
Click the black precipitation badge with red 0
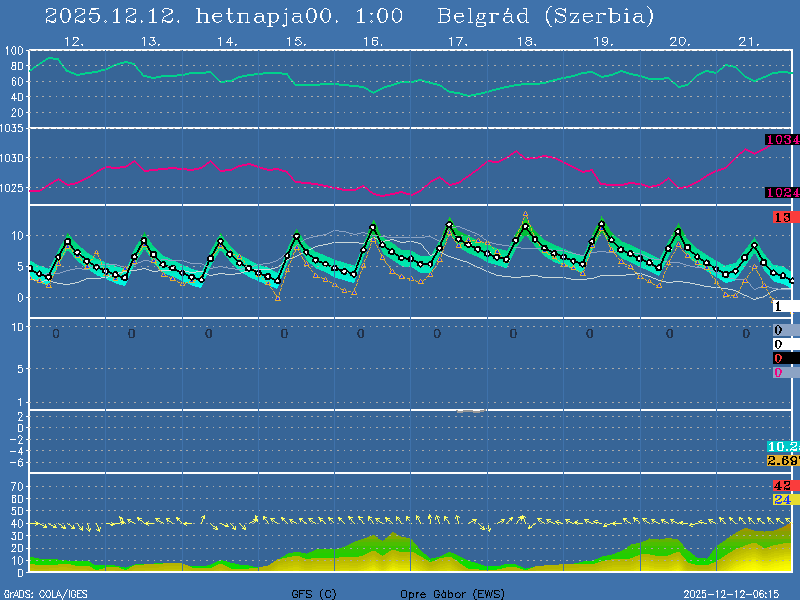(783, 358)
